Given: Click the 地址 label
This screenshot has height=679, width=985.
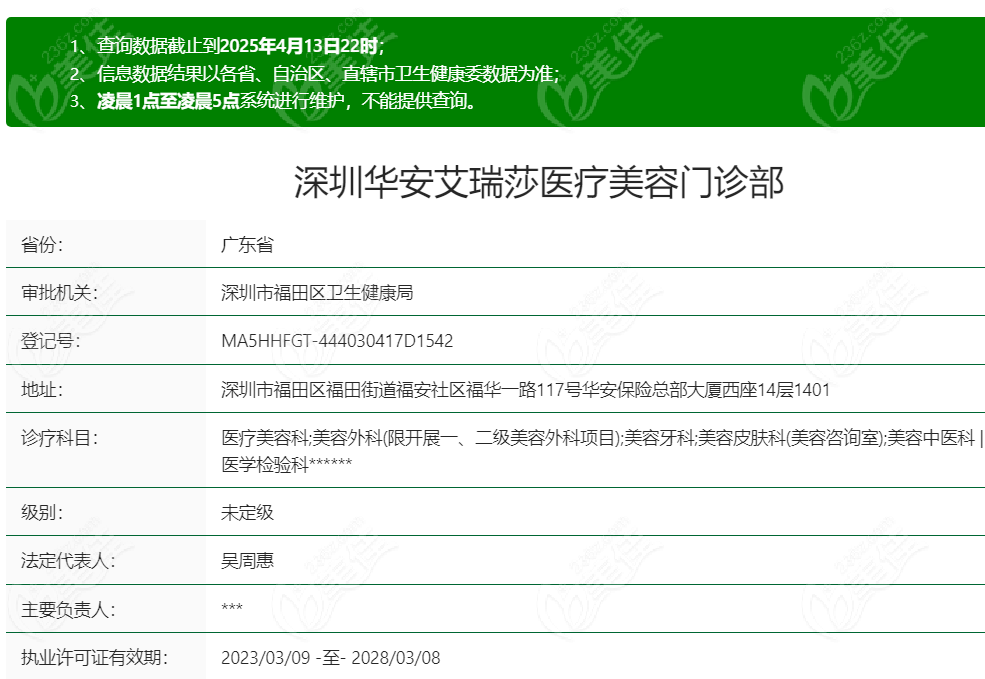Looking at the screenshot, I should pyautogui.click(x=42, y=389).
